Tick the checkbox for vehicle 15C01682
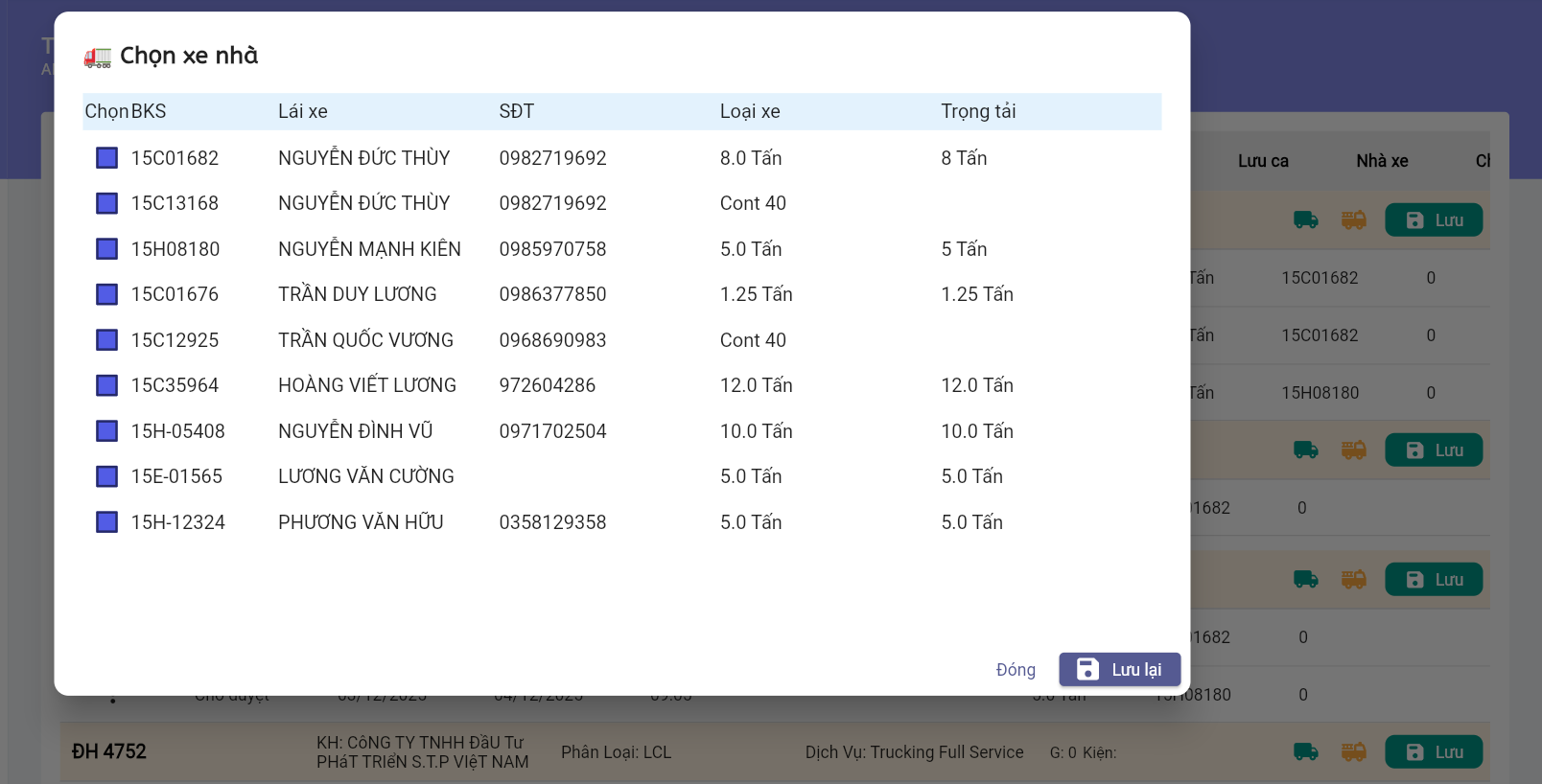 [x=107, y=158]
